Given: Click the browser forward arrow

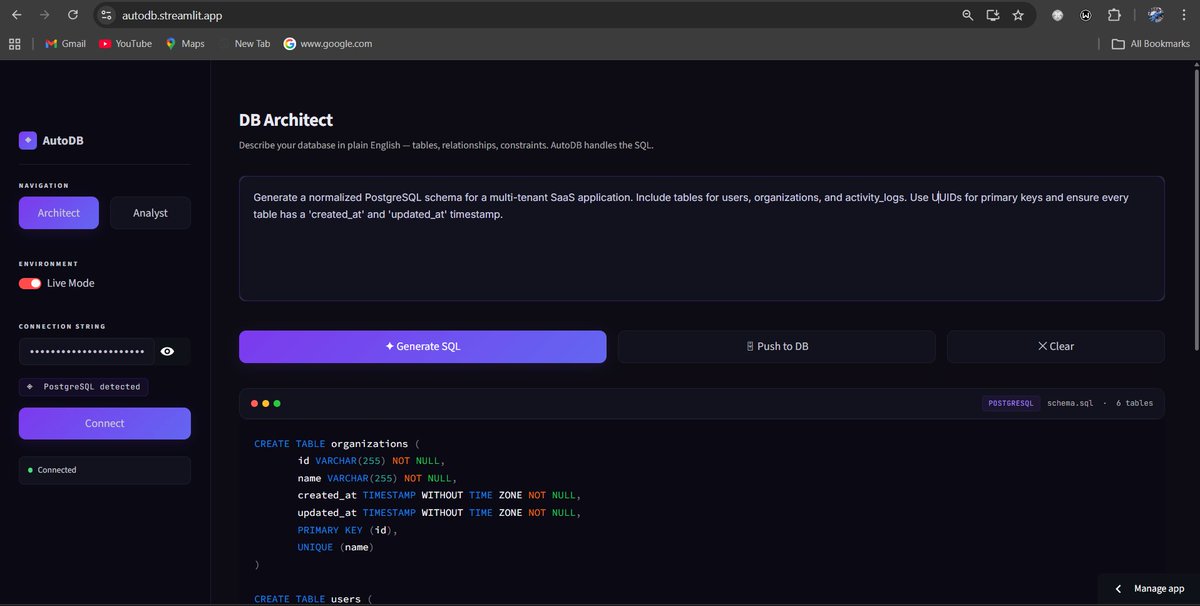Looking at the screenshot, I should click(44, 15).
